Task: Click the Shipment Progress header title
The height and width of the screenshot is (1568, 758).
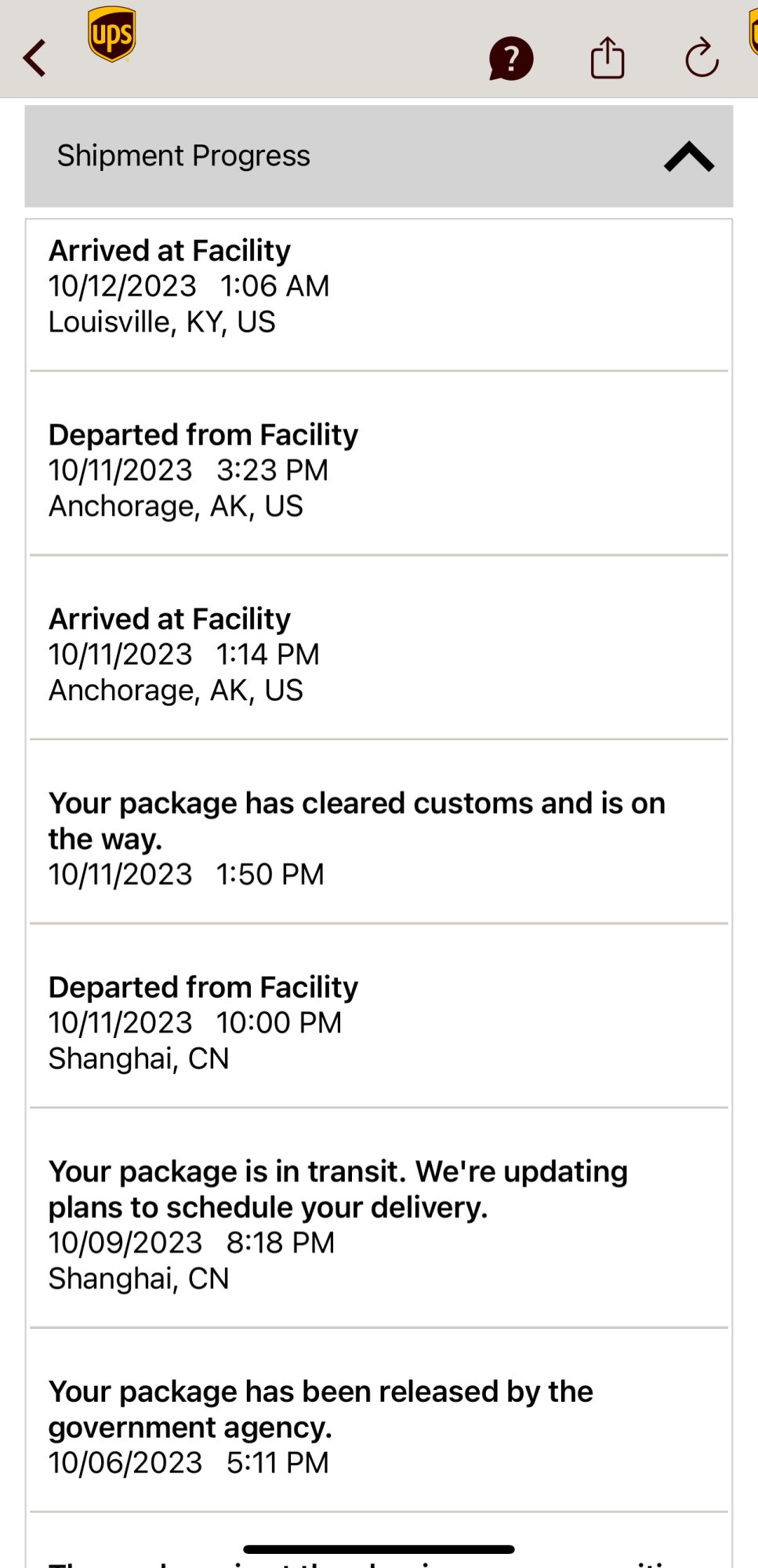Action: click(183, 156)
